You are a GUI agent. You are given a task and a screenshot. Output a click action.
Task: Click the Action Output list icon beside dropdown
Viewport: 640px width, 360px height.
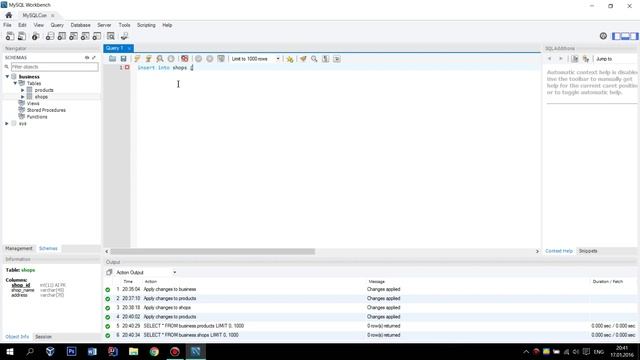click(109, 272)
